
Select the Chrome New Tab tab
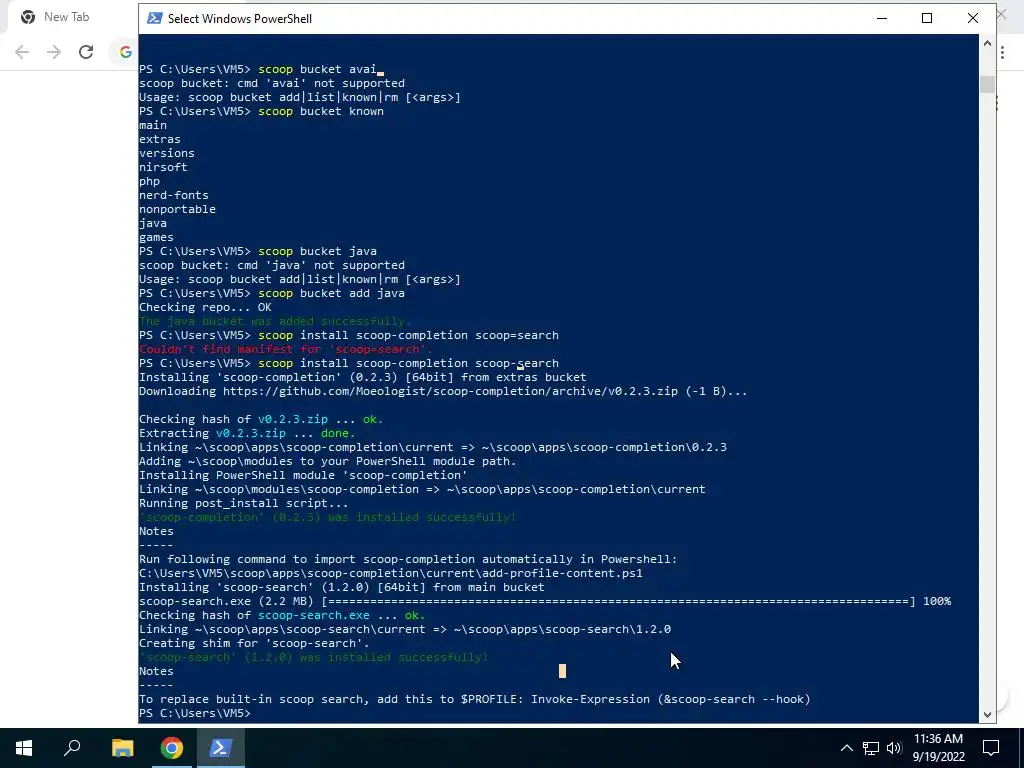click(69, 17)
